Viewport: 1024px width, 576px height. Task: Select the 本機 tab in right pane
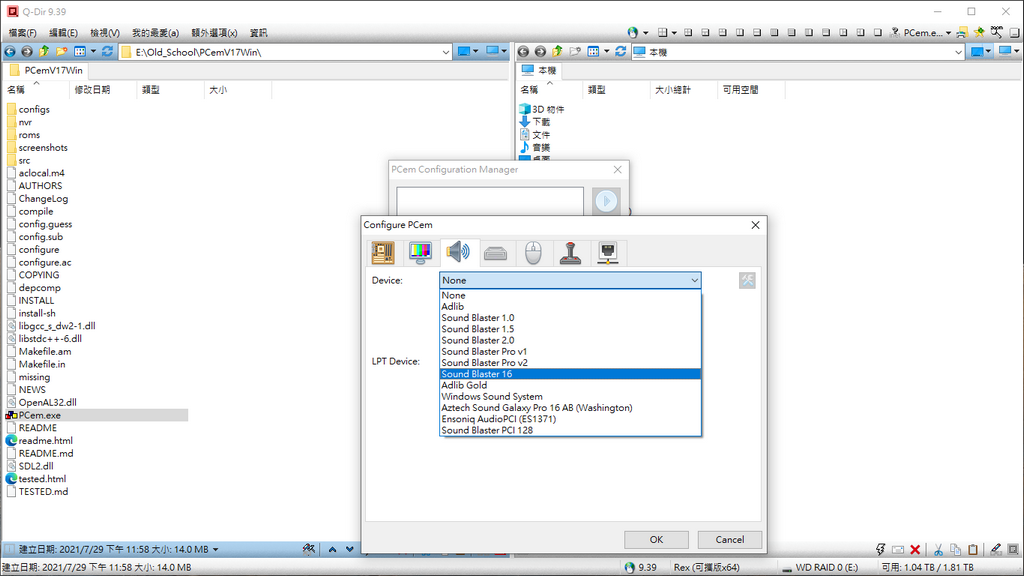pyautogui.click(x=539, y=70)
